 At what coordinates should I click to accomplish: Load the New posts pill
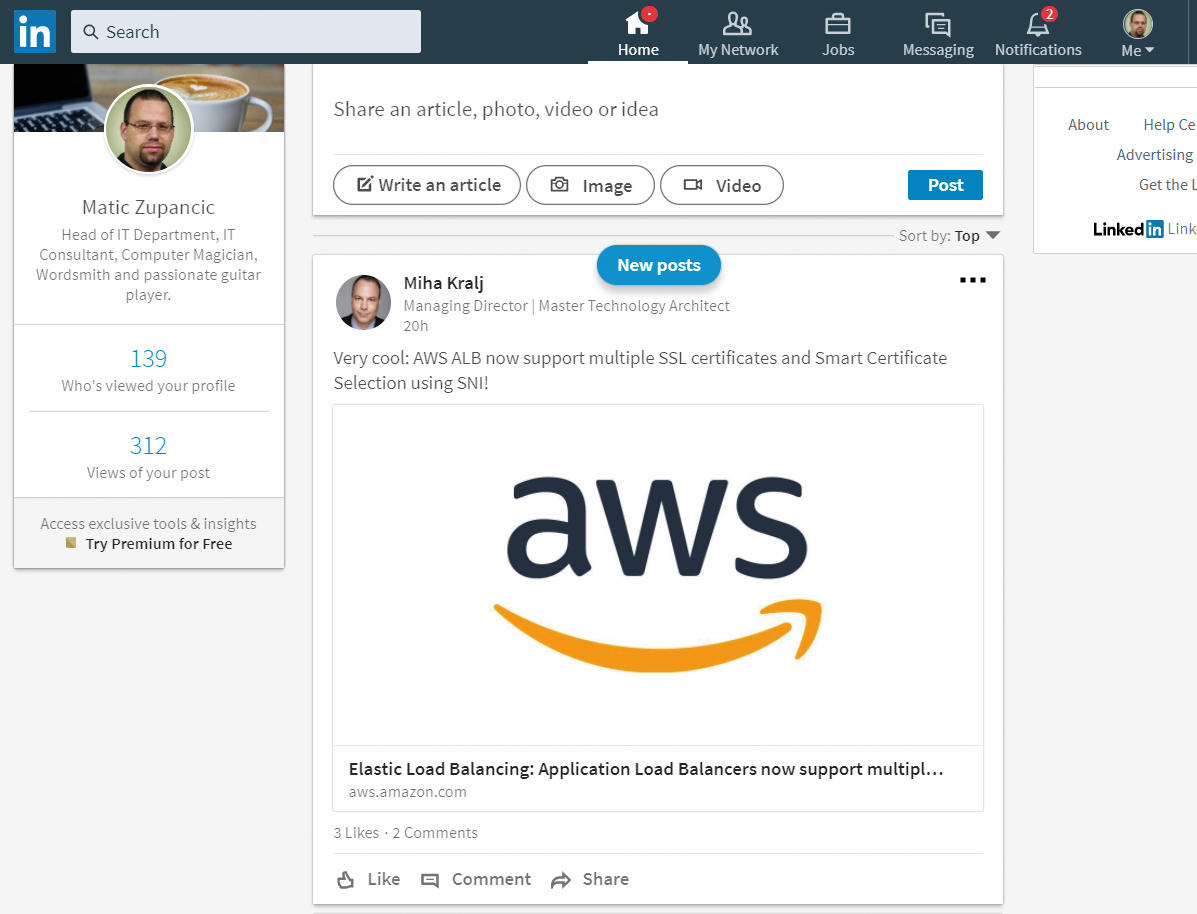659,265
